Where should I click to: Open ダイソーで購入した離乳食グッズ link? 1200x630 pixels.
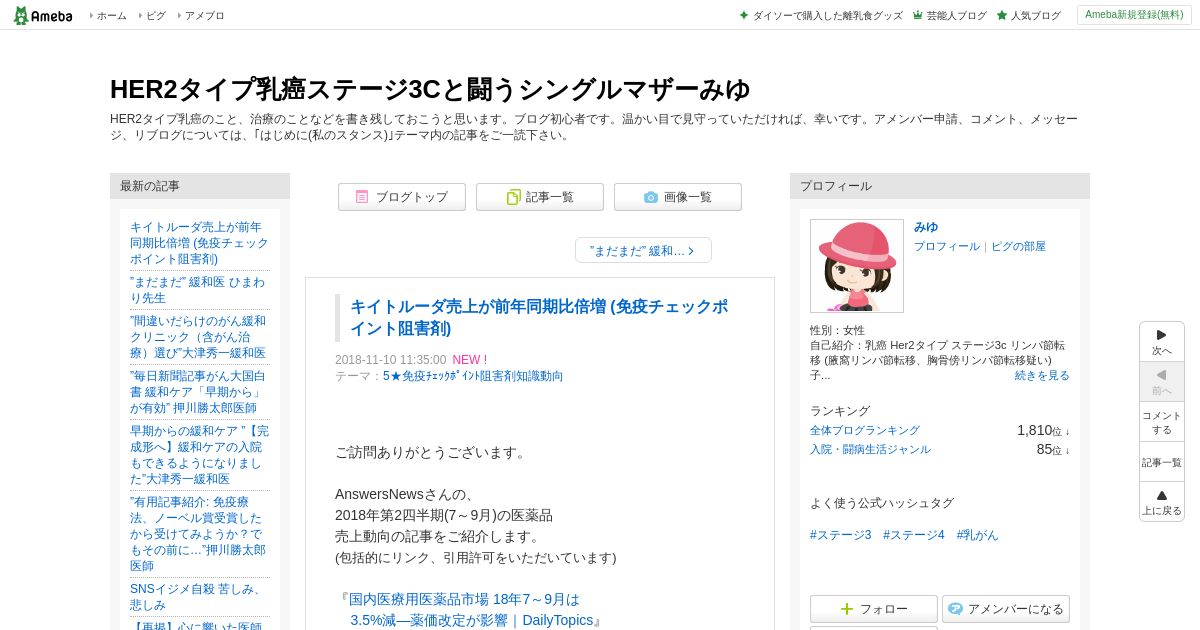820,16
